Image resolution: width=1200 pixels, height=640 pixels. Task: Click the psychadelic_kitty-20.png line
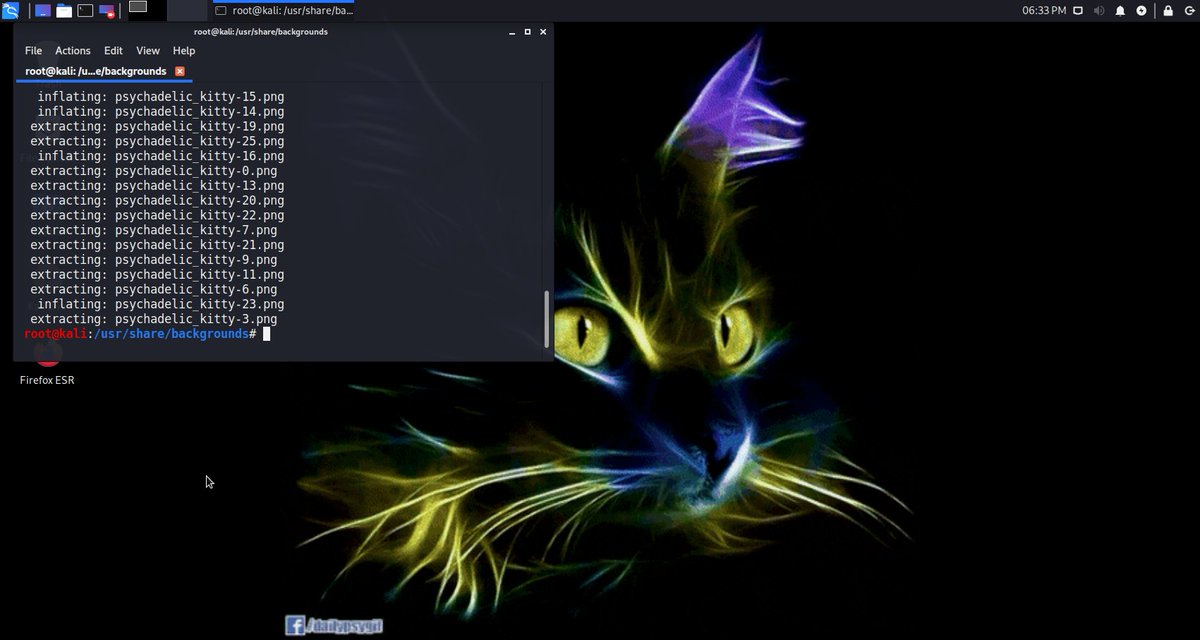coord(157,200)
